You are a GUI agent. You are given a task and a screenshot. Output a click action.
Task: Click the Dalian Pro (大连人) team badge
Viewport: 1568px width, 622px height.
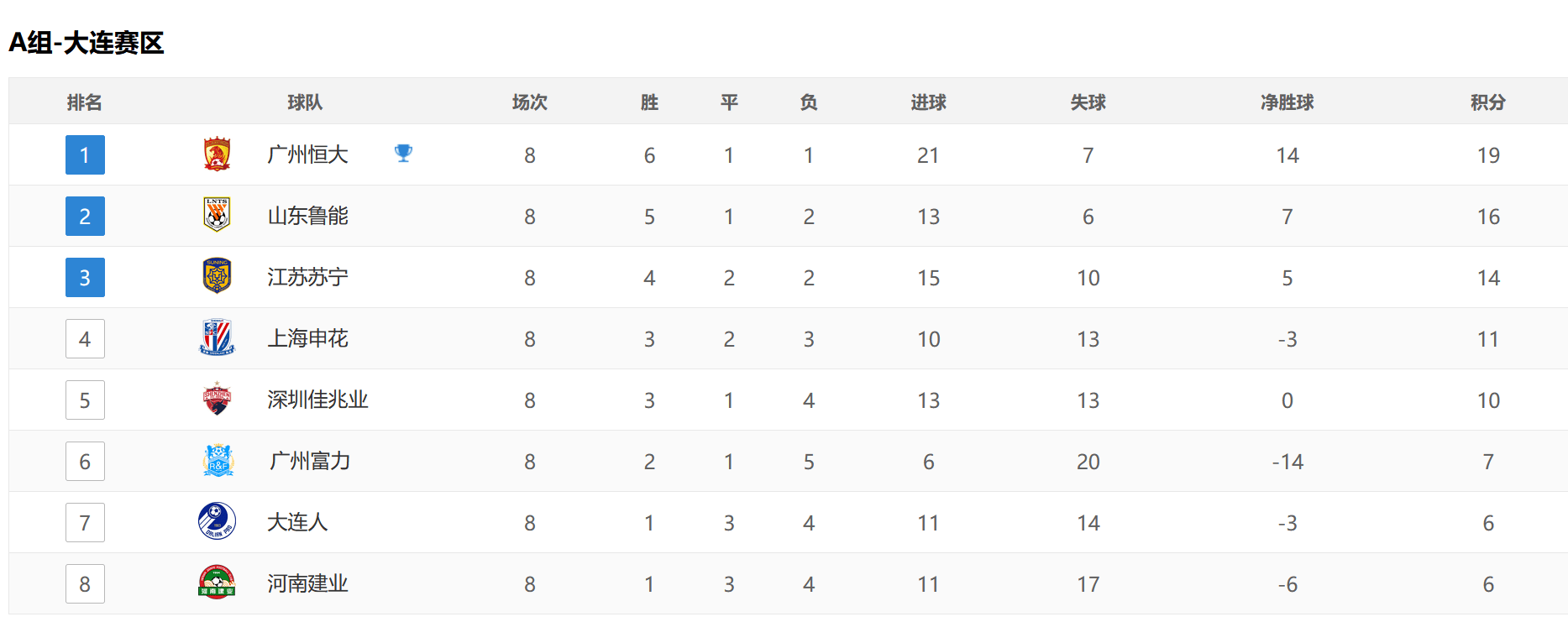click(x=217, y=521)
